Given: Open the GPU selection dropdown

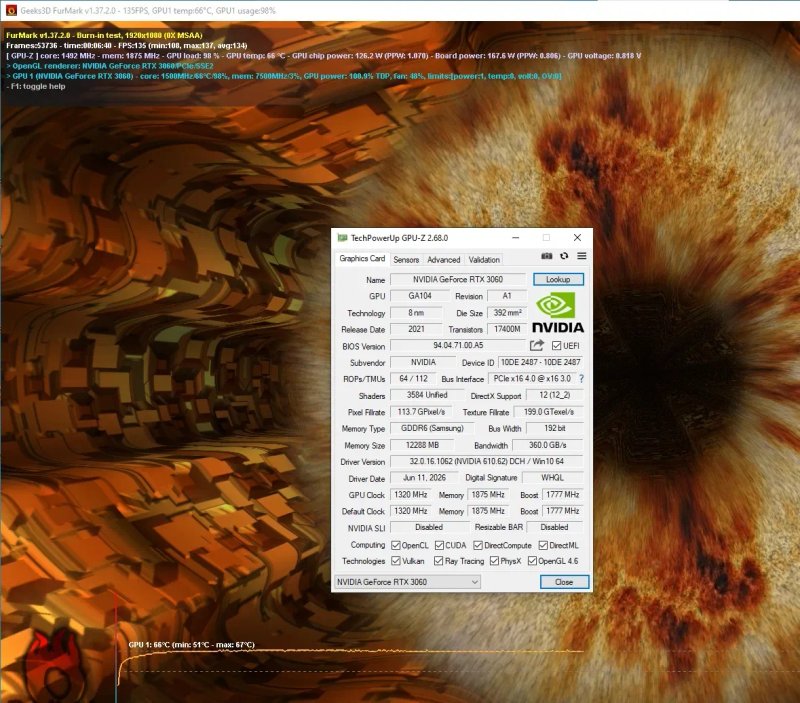Looking at the screenshot, I should (407, 582).
